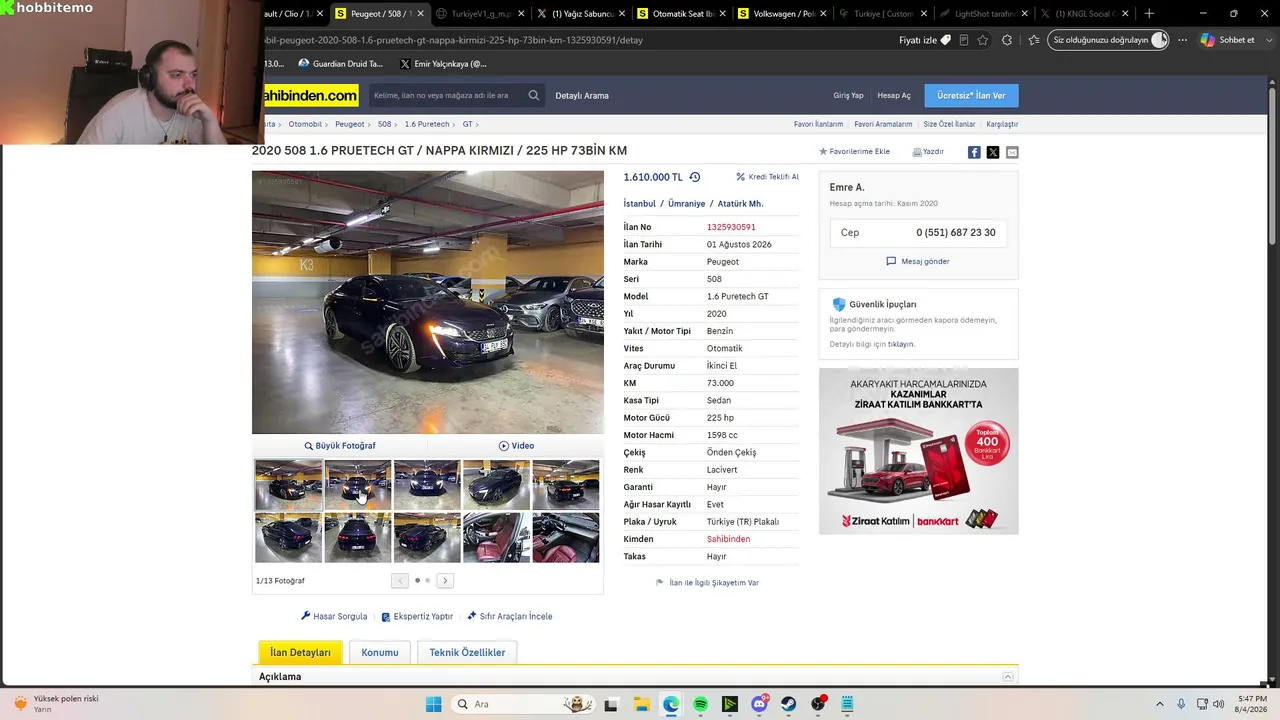Switch to the Otomatik Seat Ibiza tab
Viewport: 1280px width, 720px height.
pos(681,14)
